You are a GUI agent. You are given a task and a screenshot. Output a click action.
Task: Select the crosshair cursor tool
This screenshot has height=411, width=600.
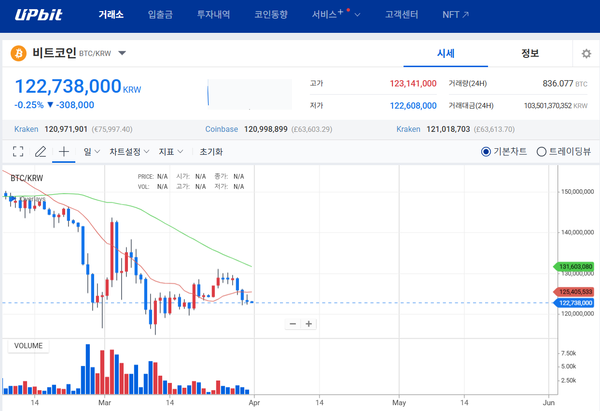click(64, 152)
